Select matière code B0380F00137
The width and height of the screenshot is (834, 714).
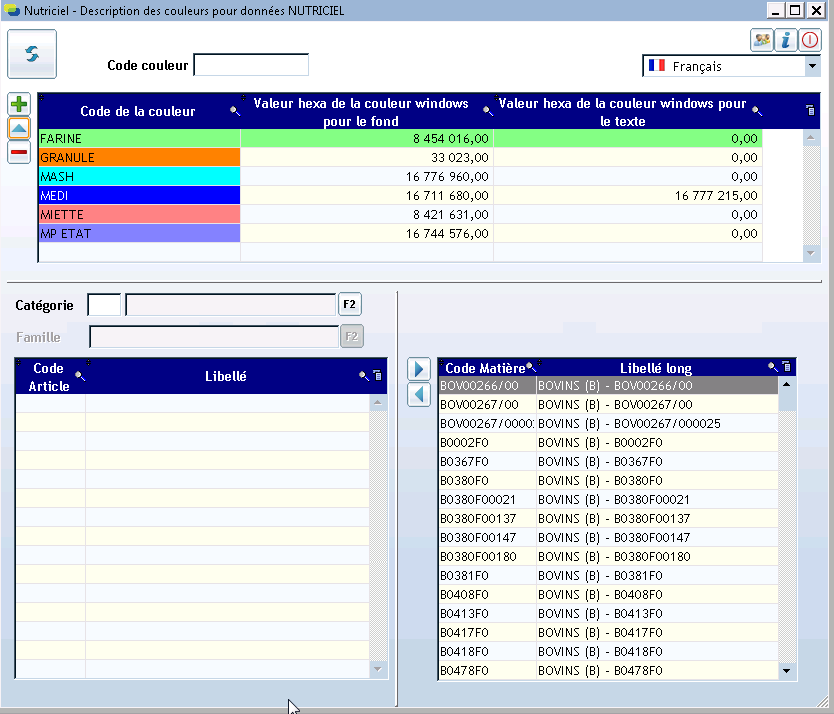[x=478, y=519]
